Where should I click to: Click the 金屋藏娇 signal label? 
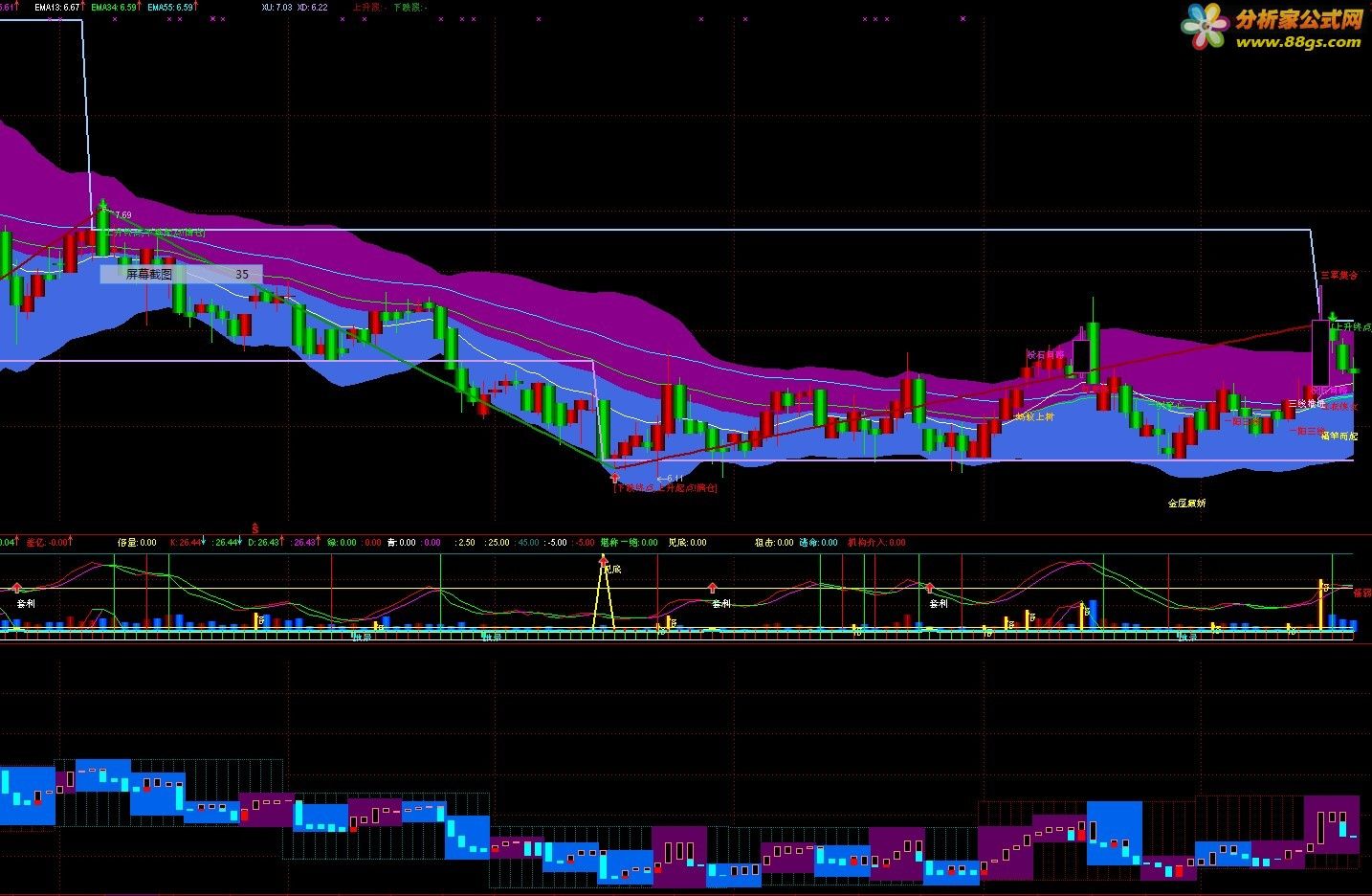point(1186,503)
